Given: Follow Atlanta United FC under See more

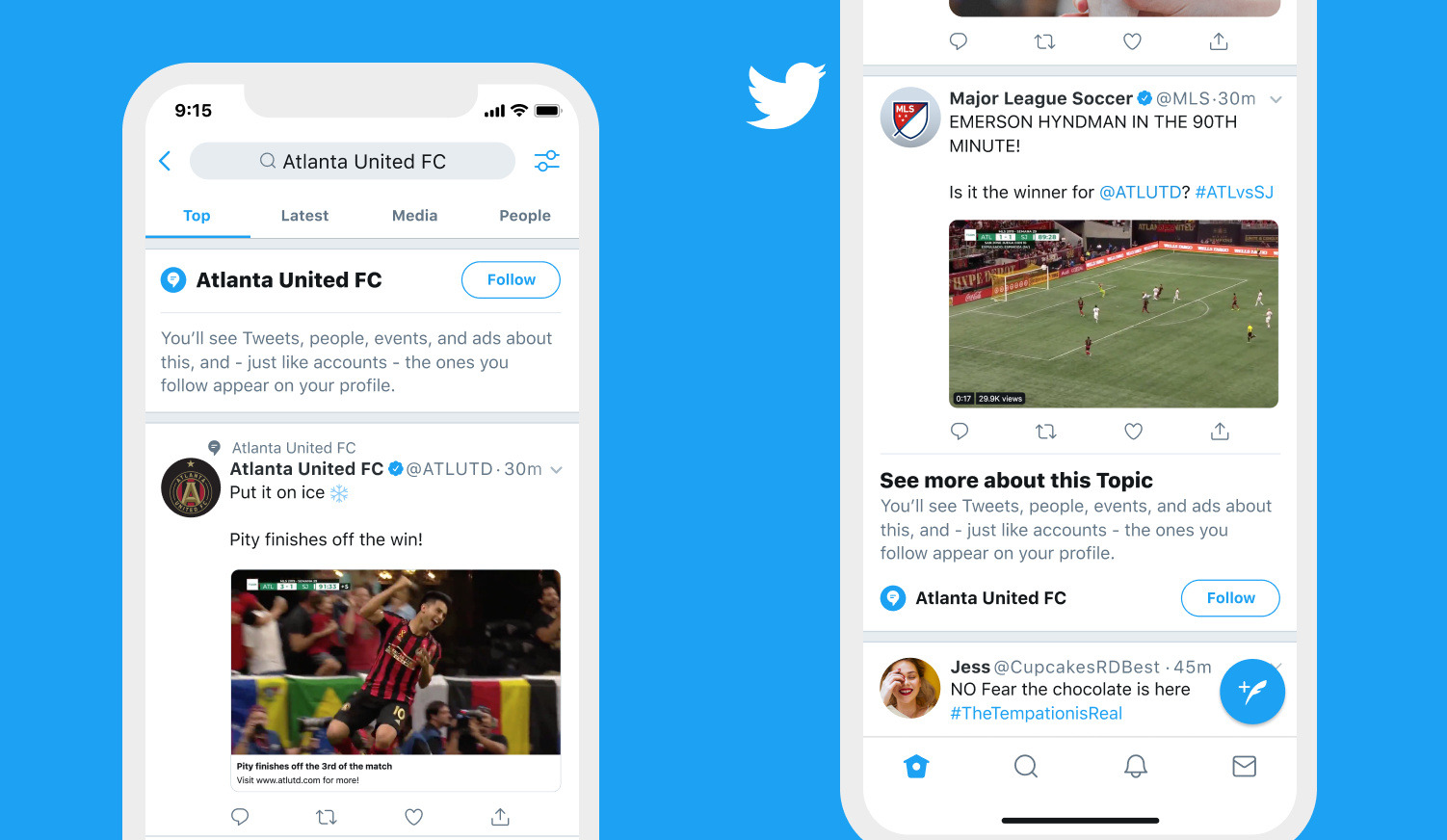Looking at the screenshot, I should tap(1230, 598).
